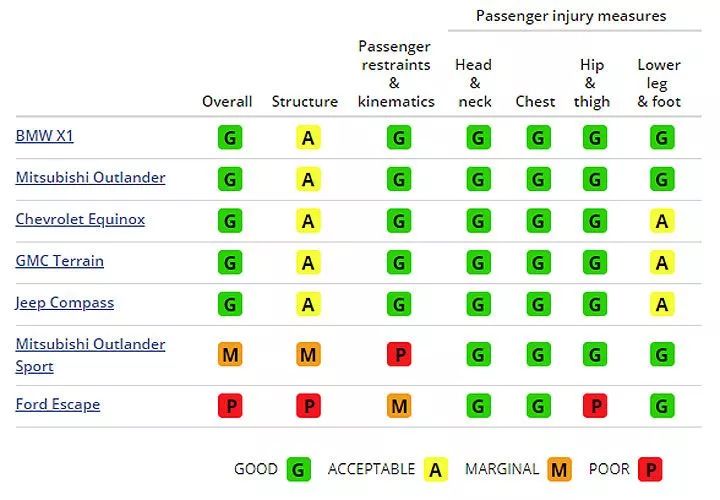Click the Passenger injury measures header

point(570,16)
